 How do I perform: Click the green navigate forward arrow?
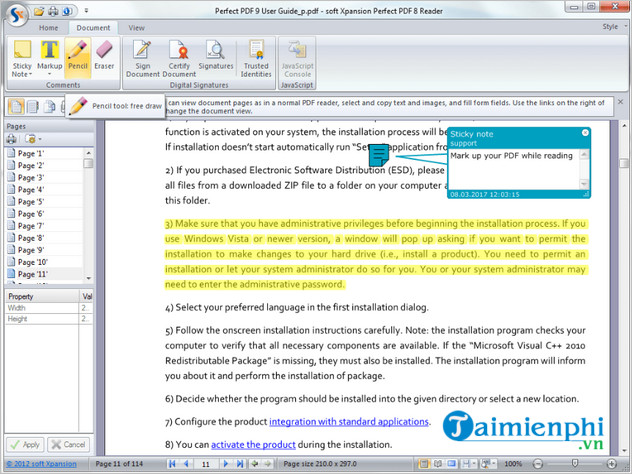268,464
